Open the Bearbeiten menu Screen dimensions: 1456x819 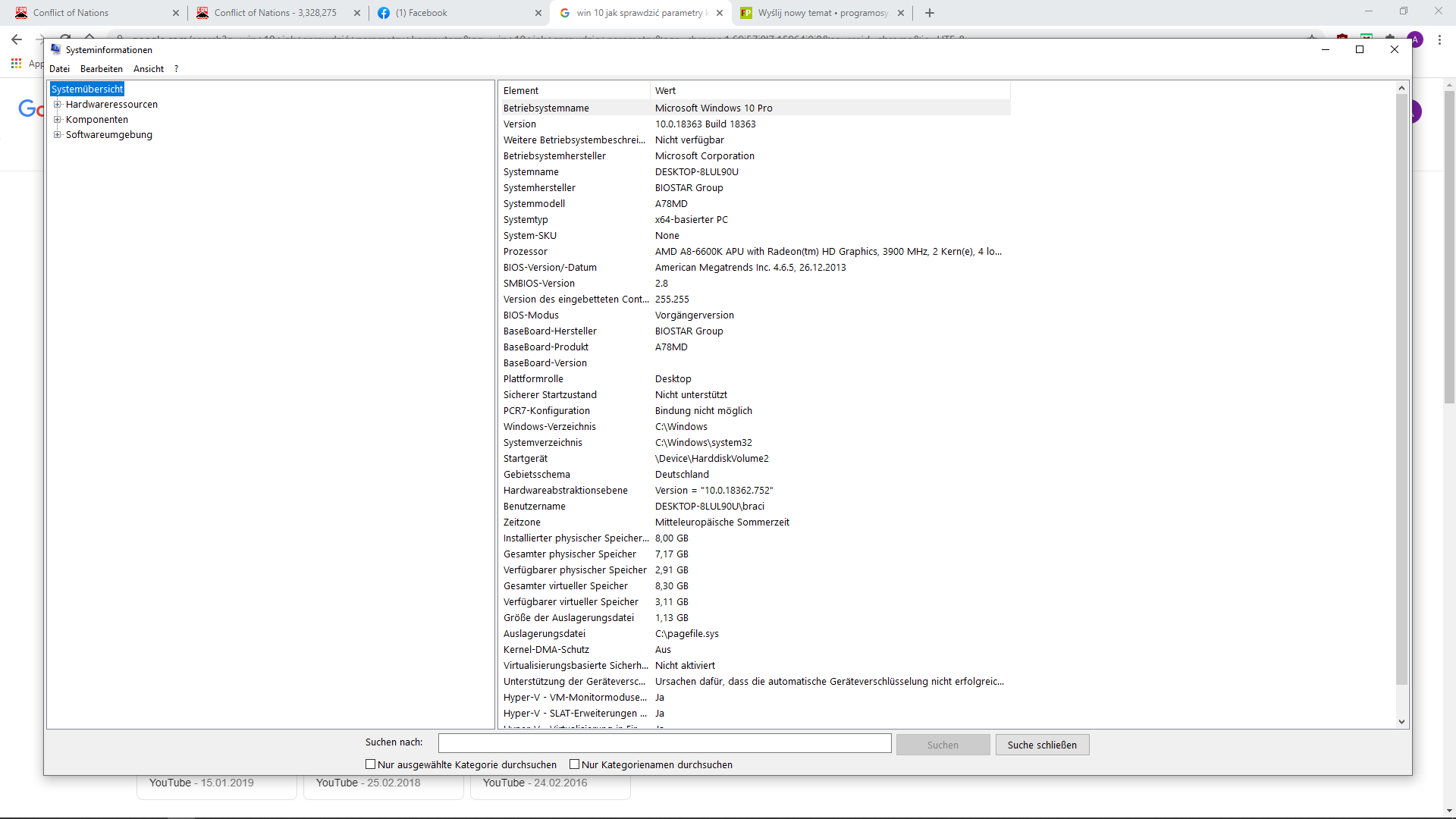tap(102, 69)
